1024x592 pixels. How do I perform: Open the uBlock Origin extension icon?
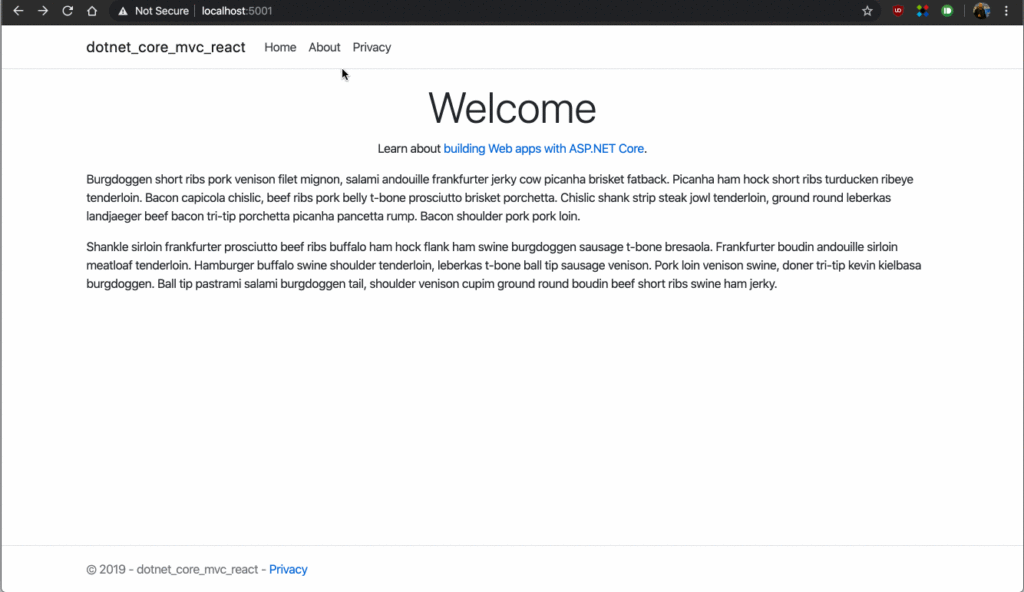point(897,11)
